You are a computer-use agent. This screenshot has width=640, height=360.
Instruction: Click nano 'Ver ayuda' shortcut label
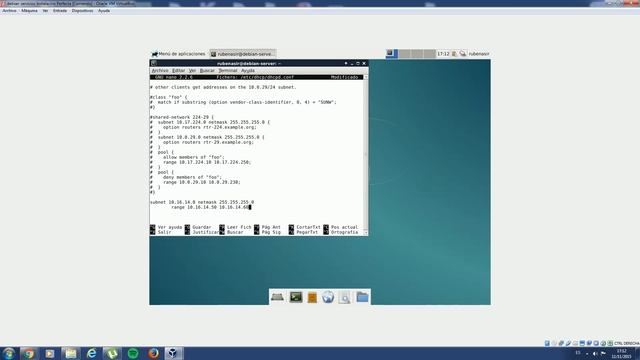(x=170, y=227)
